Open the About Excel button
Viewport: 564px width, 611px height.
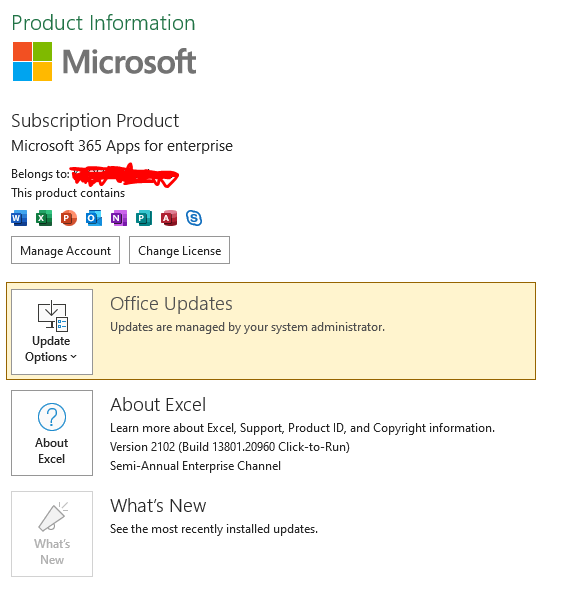(x=52, y=433)
